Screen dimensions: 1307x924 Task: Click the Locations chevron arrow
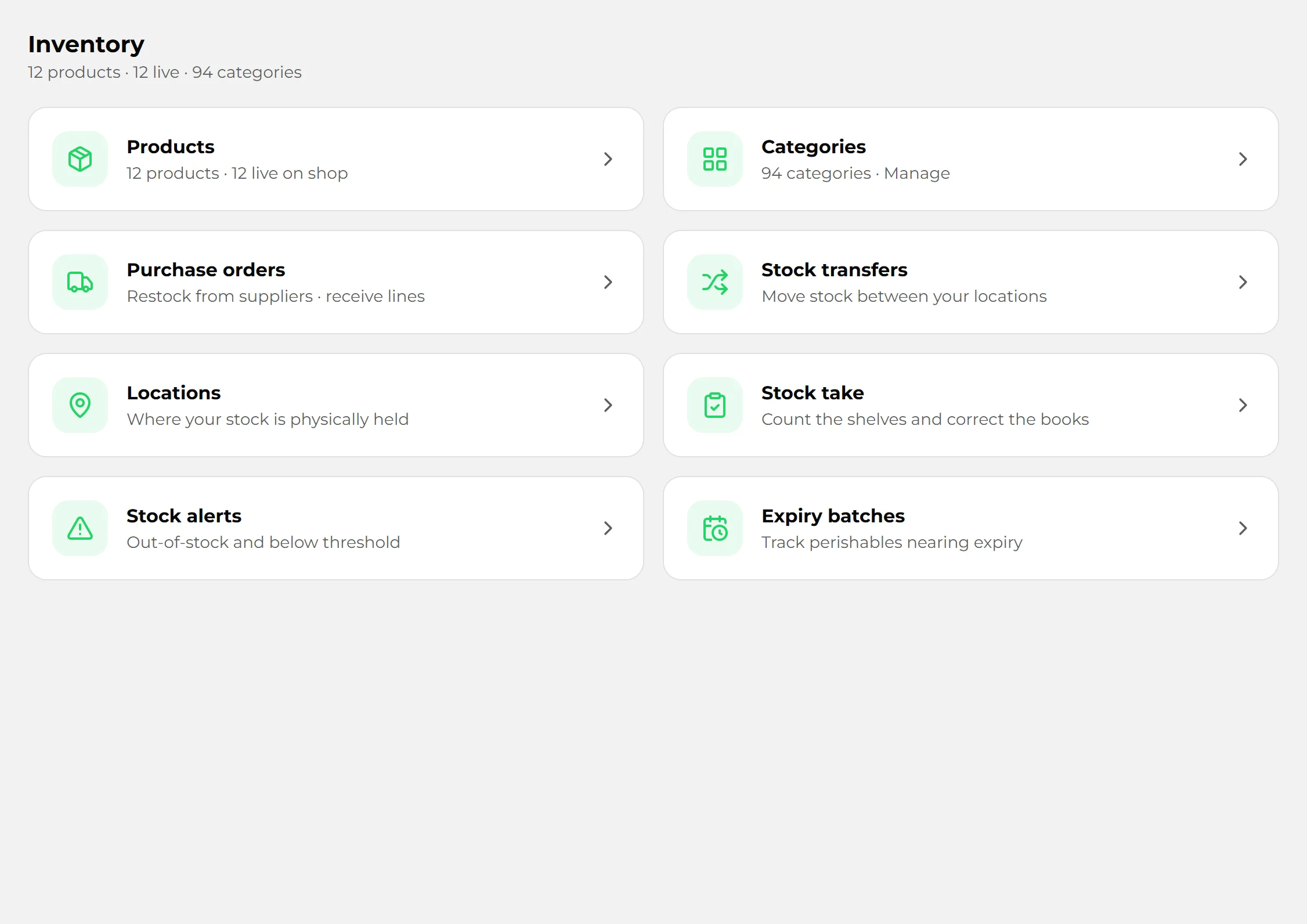click(x=608, y=405)
